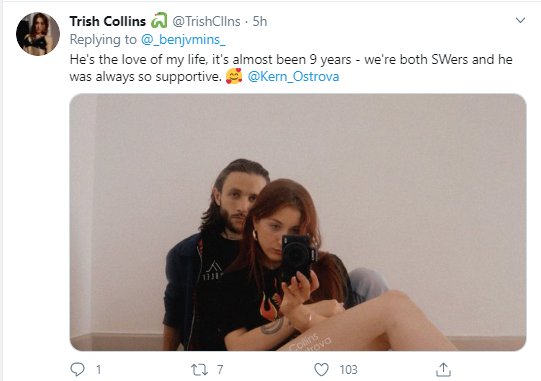Viewport: 541px width, 381px height.
Task: Retweet this tweet using the retweet icon
Action: (x=200, y=370)
